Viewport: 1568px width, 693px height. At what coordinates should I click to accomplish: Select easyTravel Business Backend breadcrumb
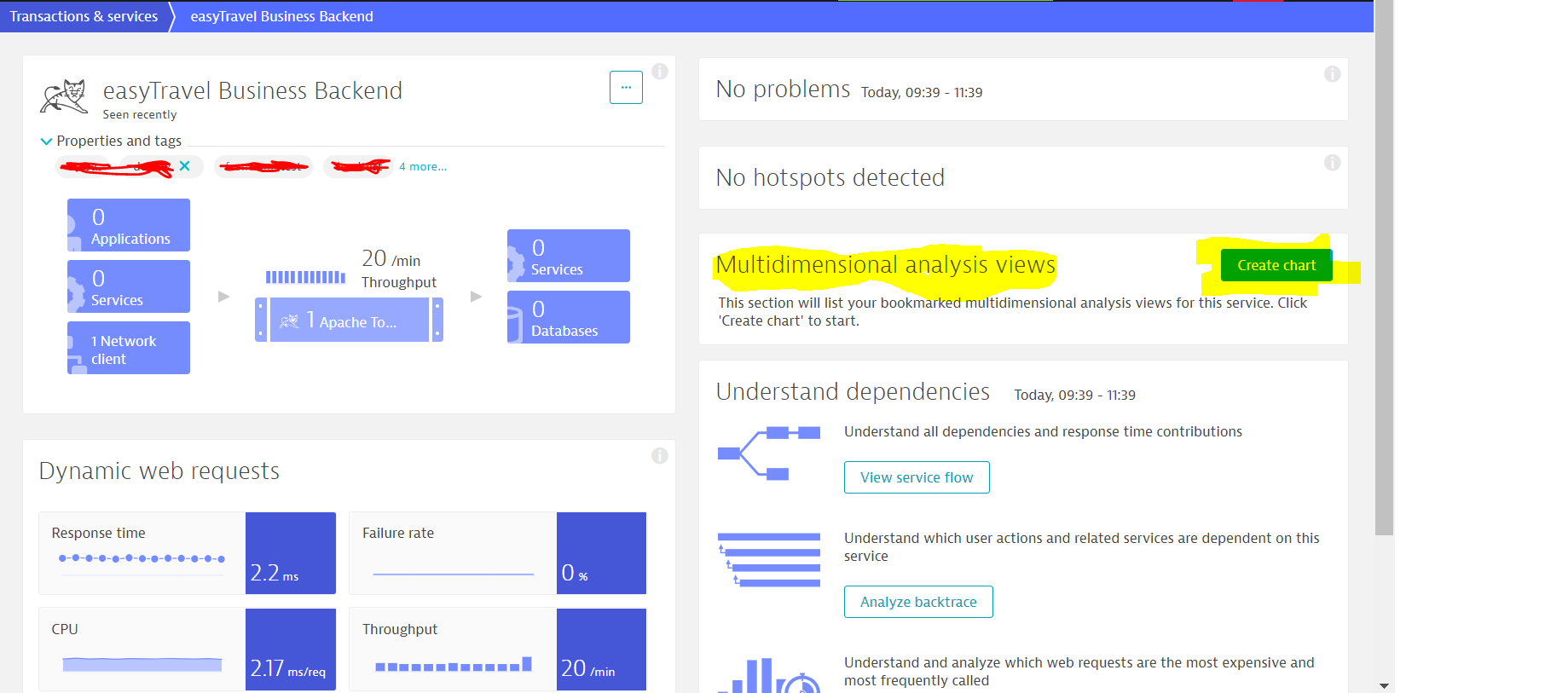pos(281,16)
